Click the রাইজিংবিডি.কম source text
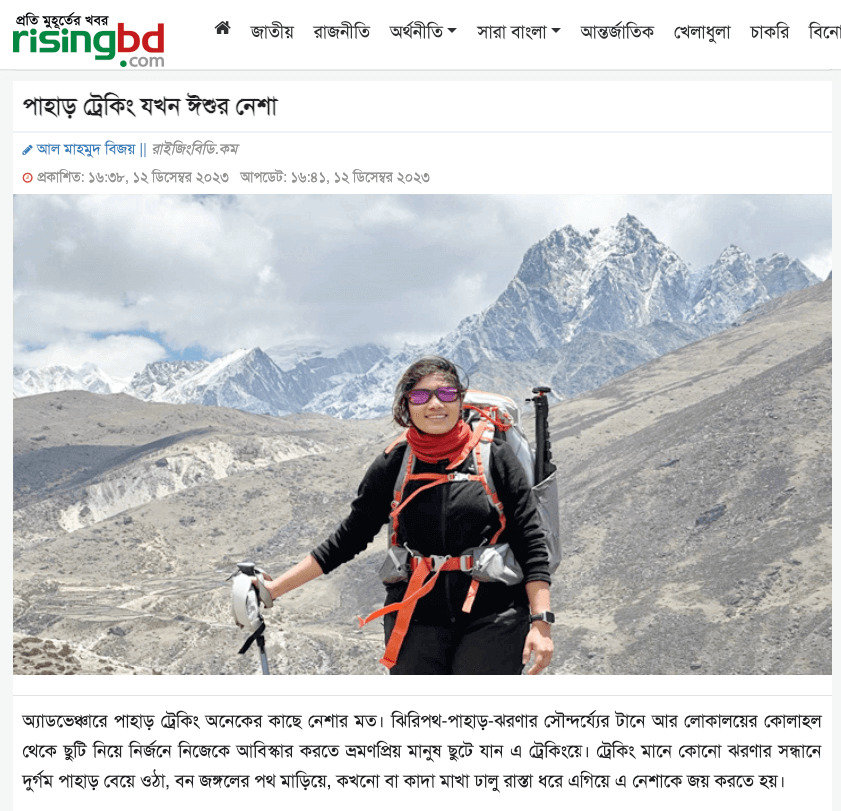 pos(195,149)
